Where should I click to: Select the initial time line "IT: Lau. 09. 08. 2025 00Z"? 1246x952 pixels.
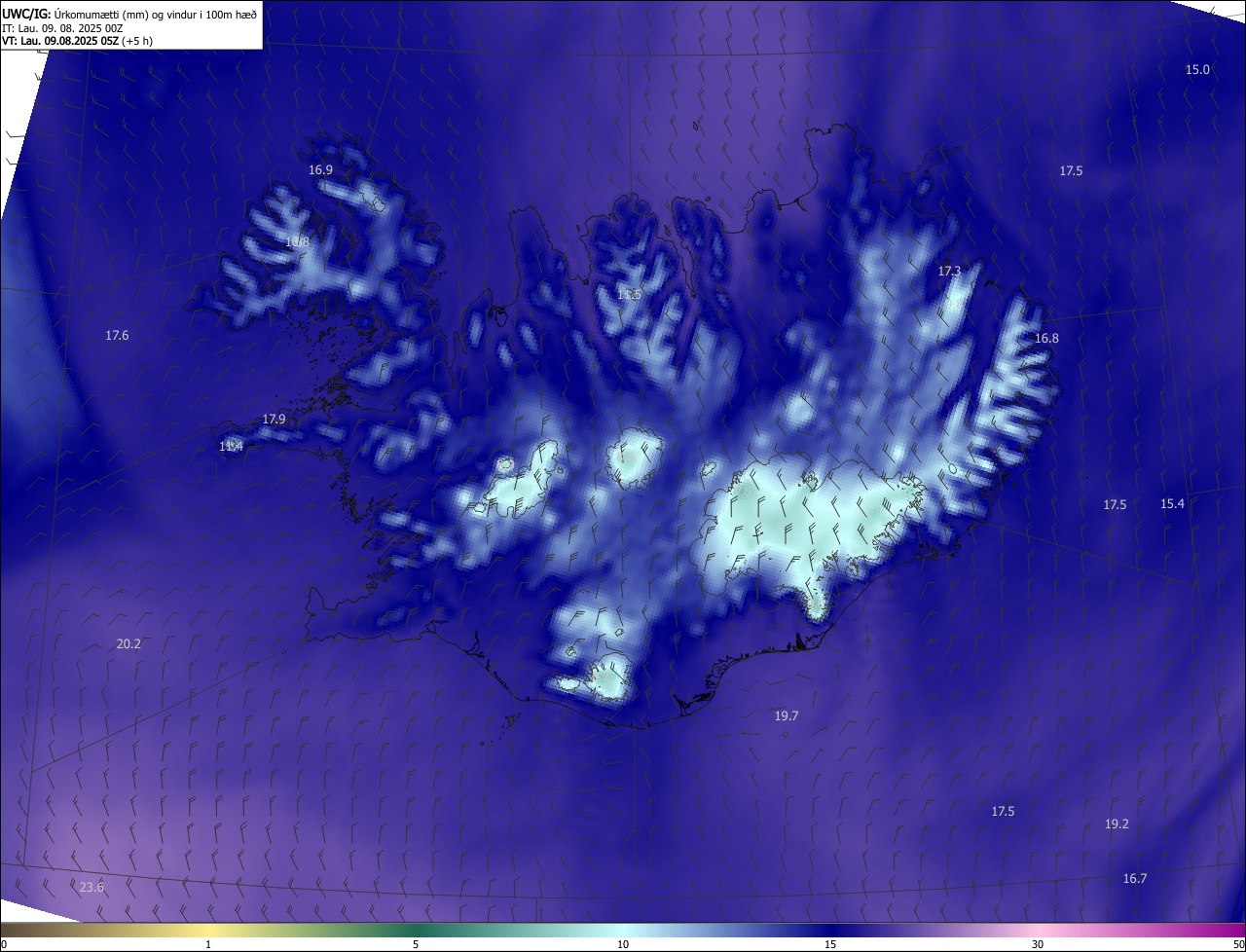click(61, 28)
